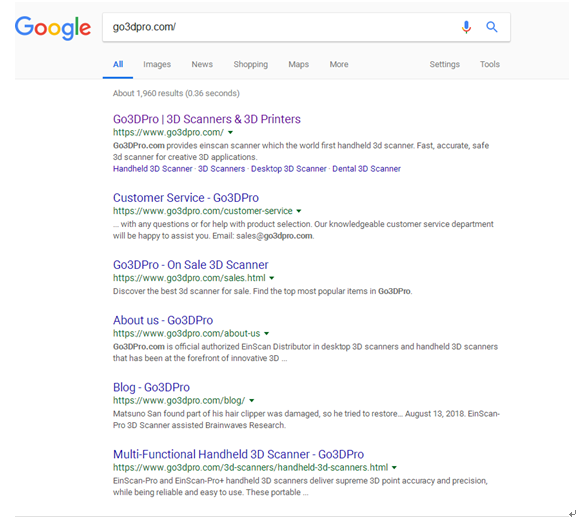Open the More search menu
The width and height of the screenshot is (579, 520).
[x=339, y=64]
